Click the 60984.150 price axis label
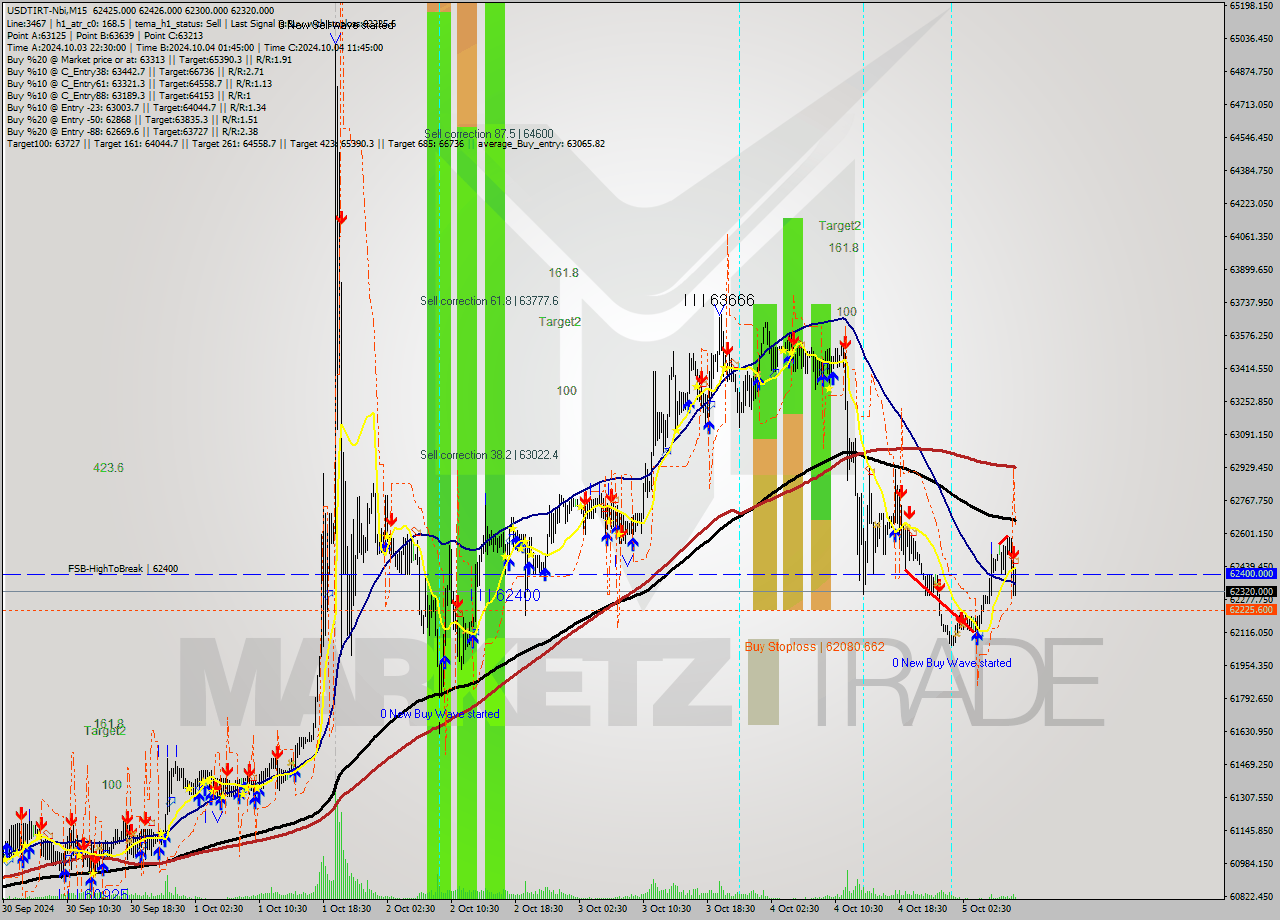Screen dimensions: 1280x920 (1251, 864)
